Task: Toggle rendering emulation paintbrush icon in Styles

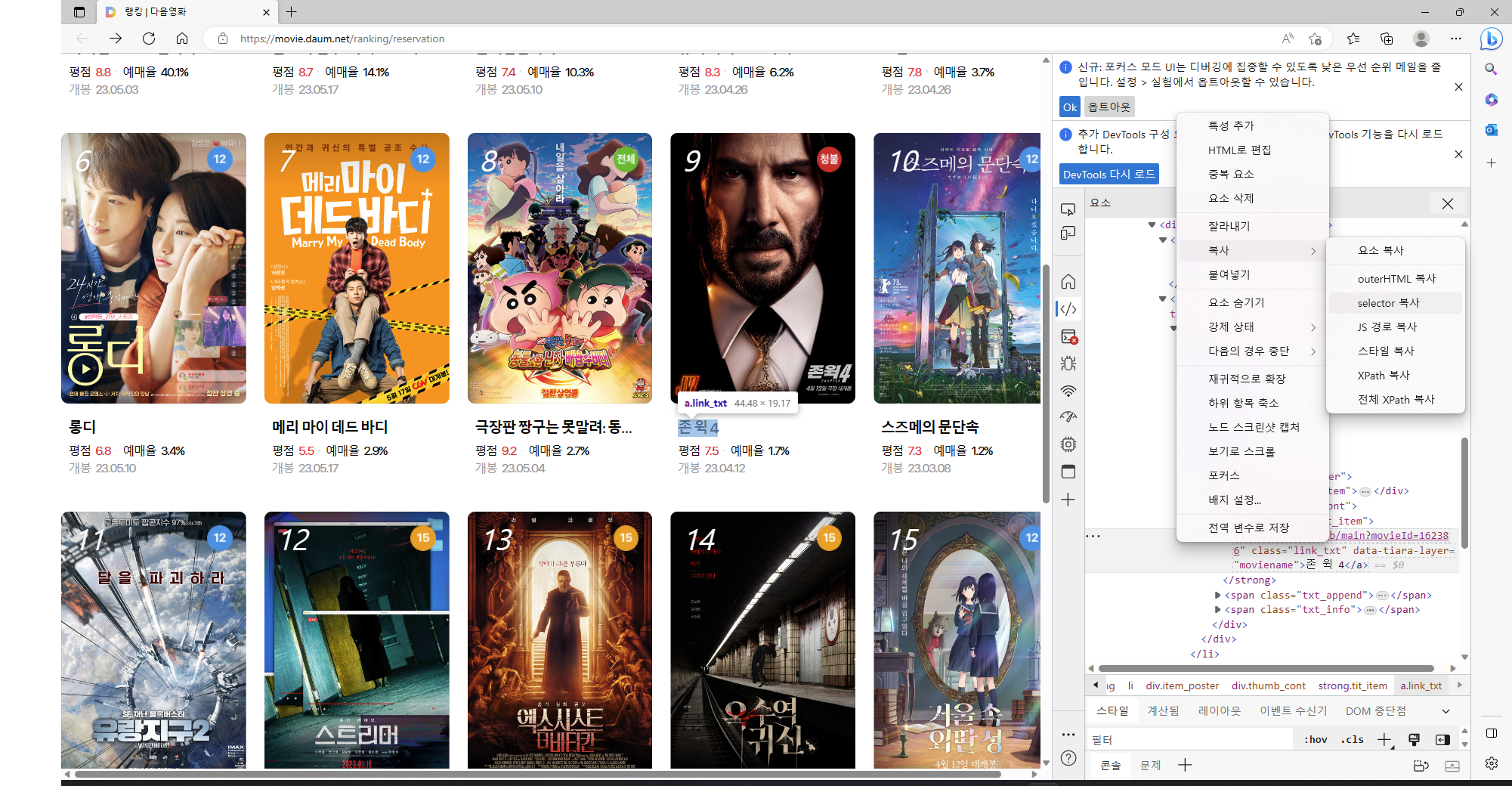Action: (1414, 739)
